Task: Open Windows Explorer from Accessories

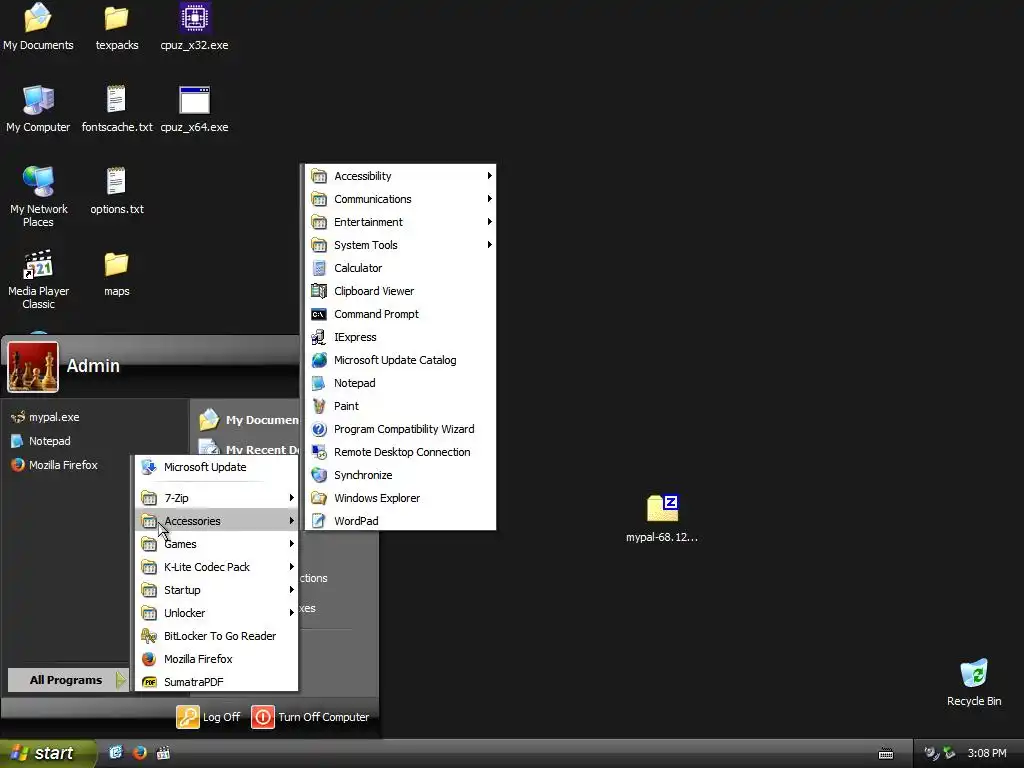Action: tap(401, 498)
